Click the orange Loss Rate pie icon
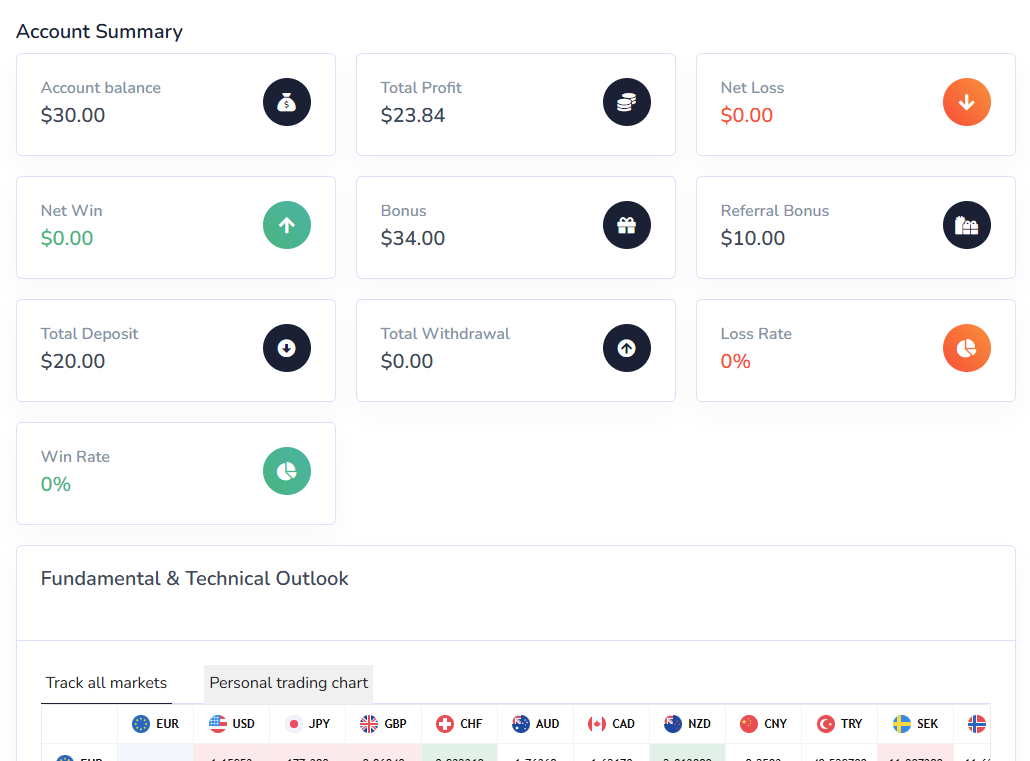Image resolution: width=1030 pixels, height=761 pixels. point(967,348)
